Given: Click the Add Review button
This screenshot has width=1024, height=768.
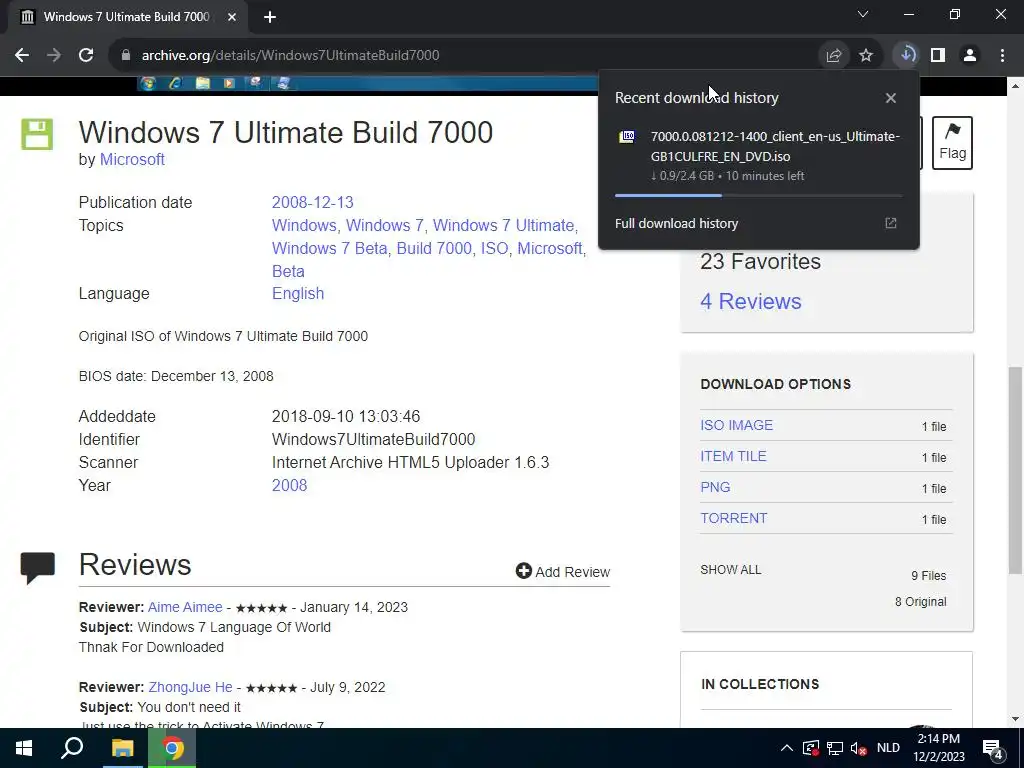Looking at the screenshot, I should coord(562,571).
